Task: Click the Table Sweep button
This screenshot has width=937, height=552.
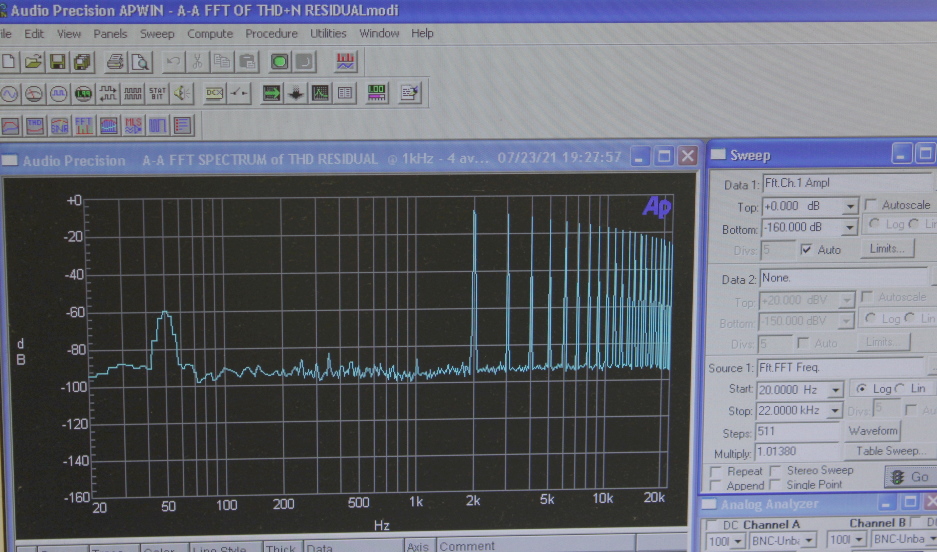Action: [891, 451]
